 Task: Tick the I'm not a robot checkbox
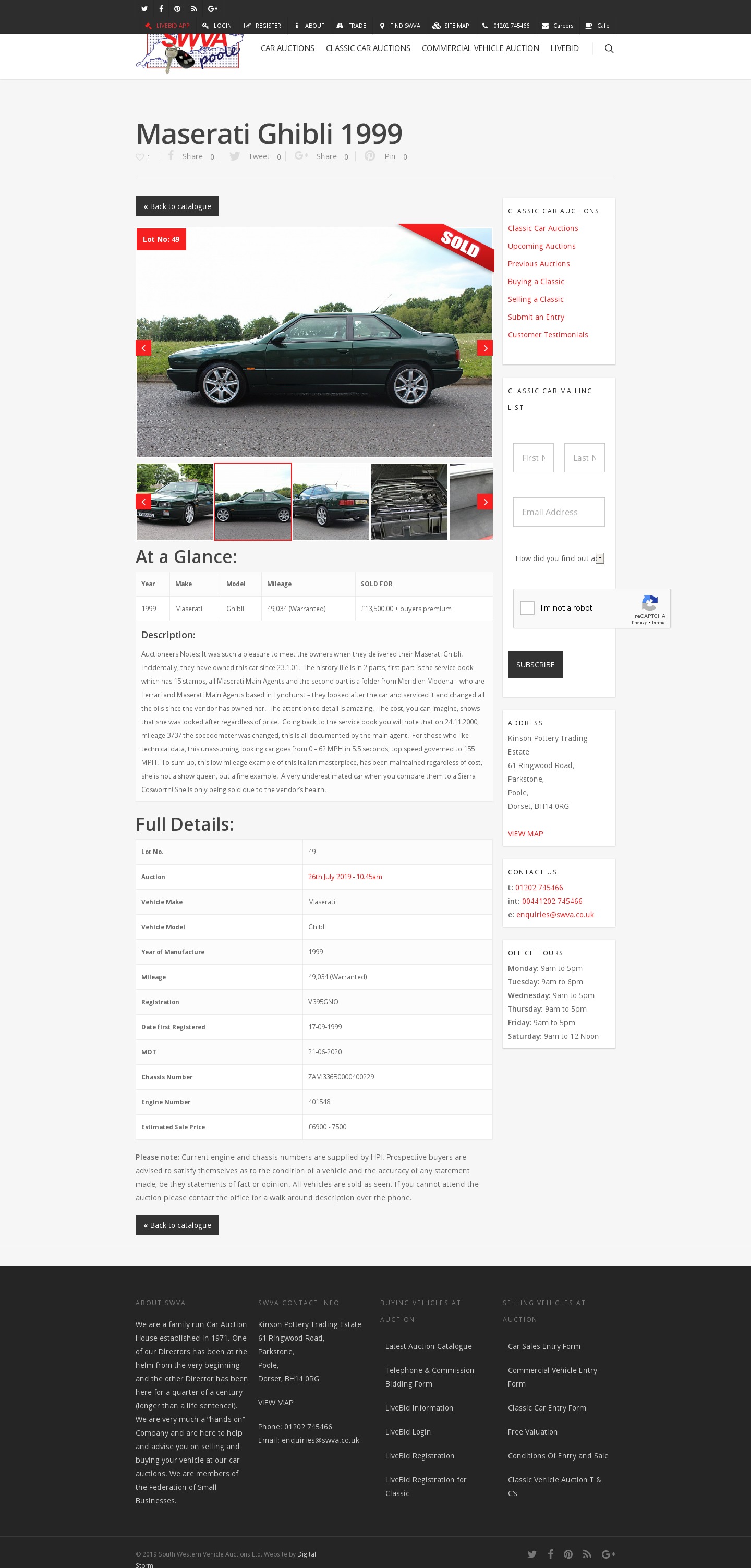(x=527, y=608)
